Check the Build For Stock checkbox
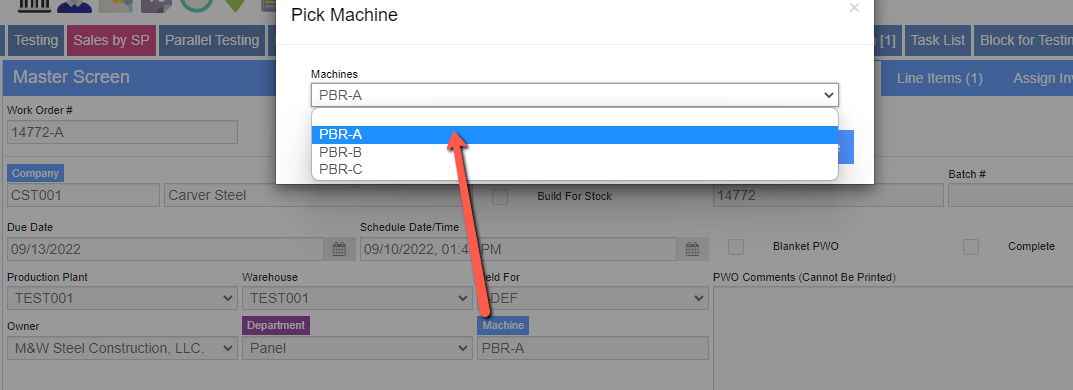1073x390 pixels. (x=500, y=196)
